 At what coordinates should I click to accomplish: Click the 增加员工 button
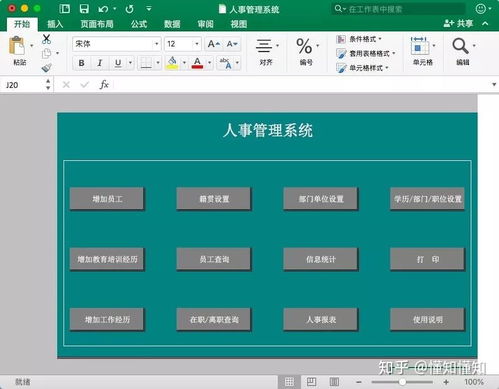coord(107,199)
